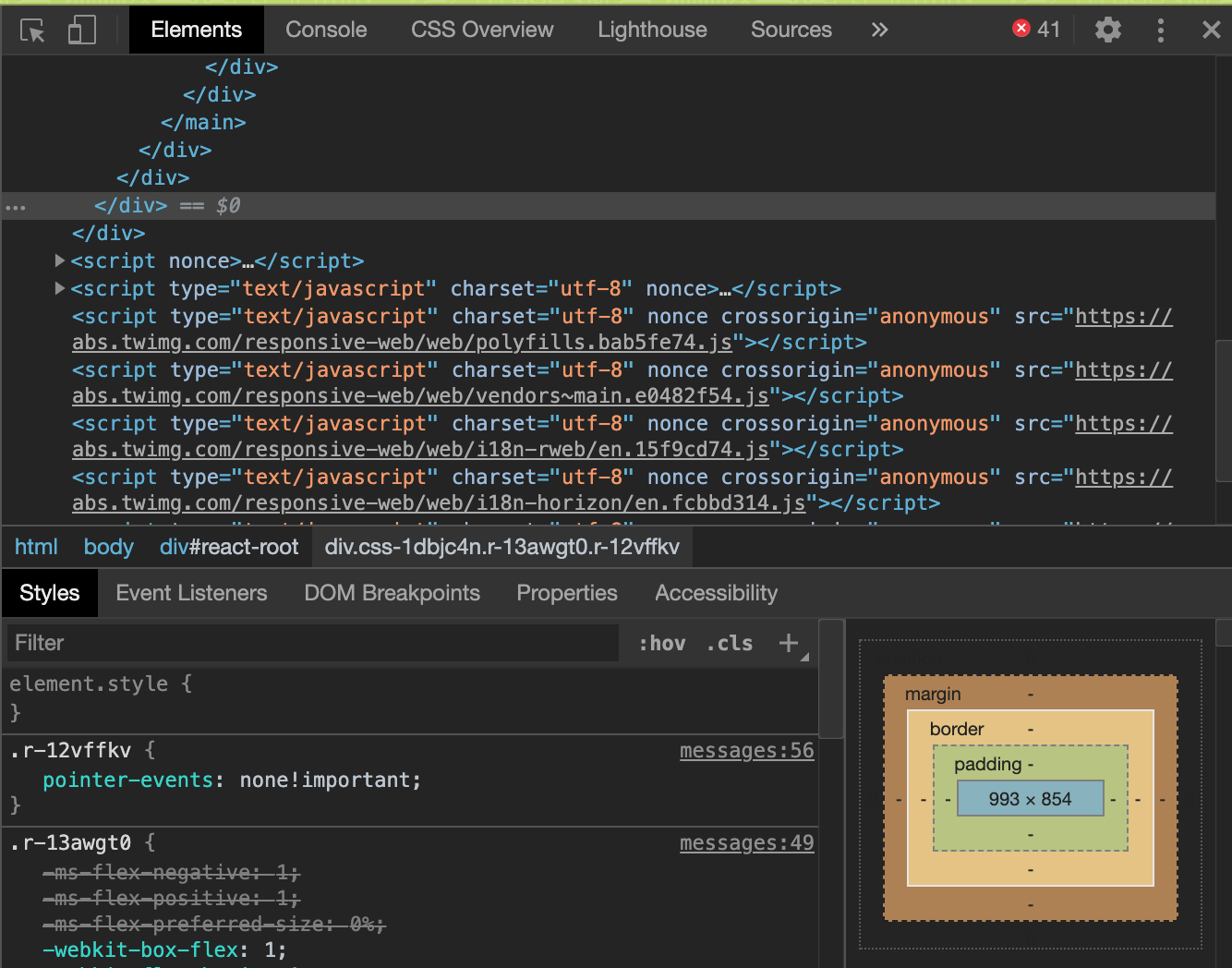
Task: Select the blue 993 × 854 content box
Action: (1030, 799)
